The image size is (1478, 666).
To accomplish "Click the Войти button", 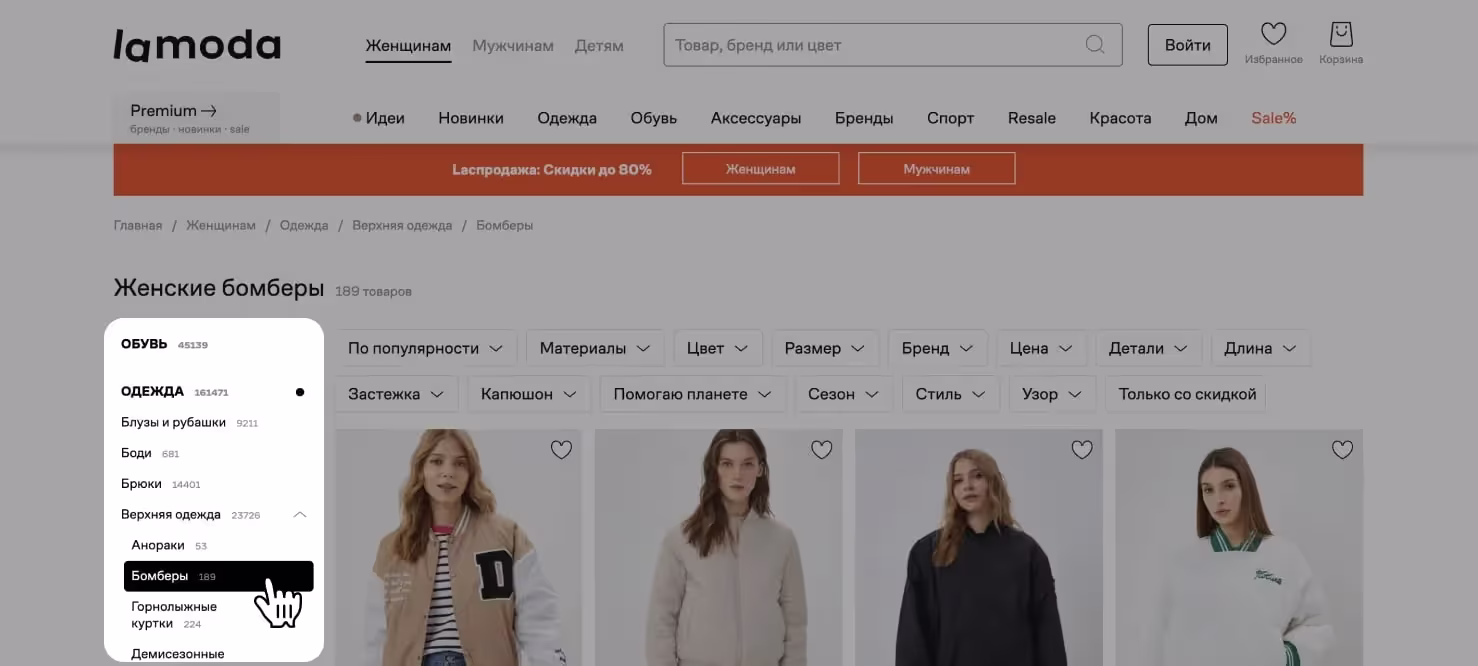I will click(x=1187, y=45).
